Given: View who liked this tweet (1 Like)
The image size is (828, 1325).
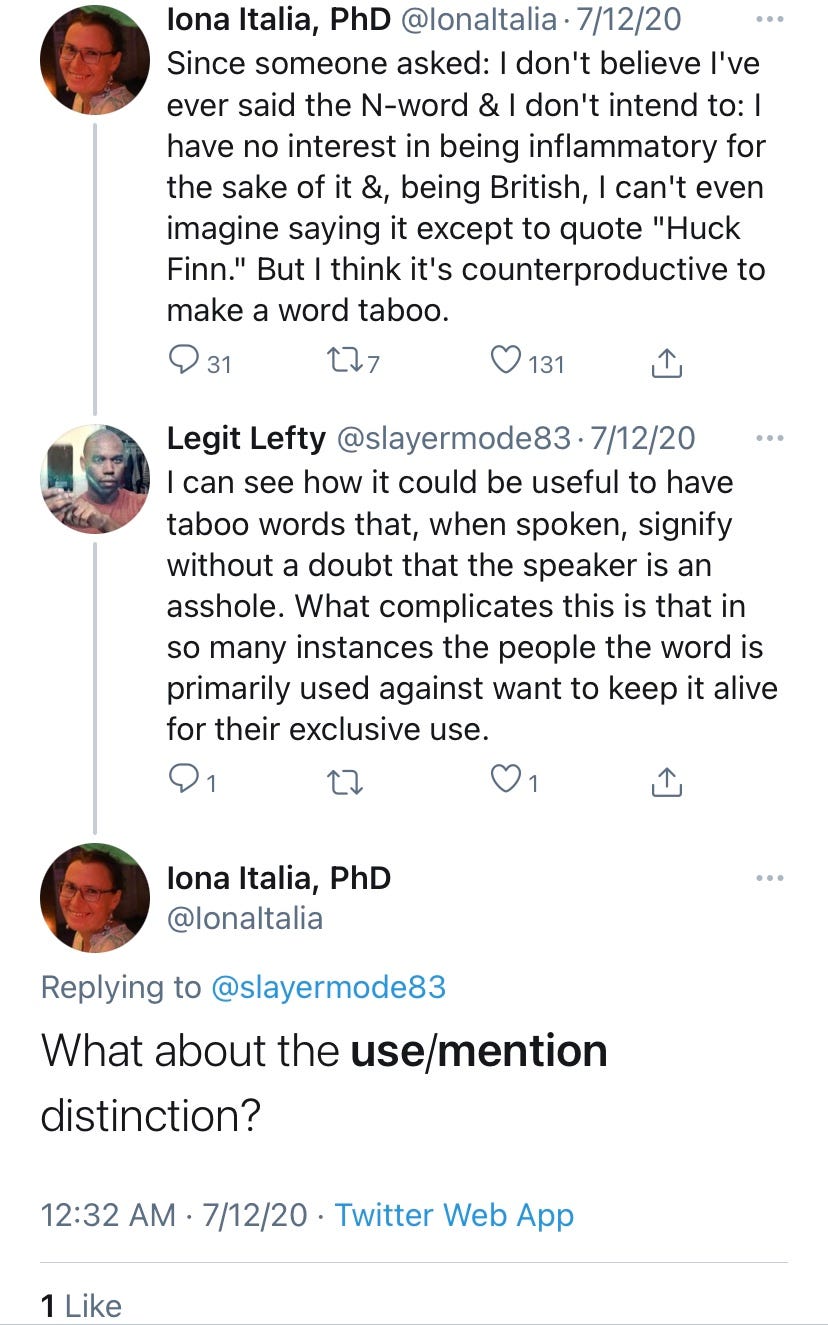Looking at the screenshot, I should coord(80,1305).
